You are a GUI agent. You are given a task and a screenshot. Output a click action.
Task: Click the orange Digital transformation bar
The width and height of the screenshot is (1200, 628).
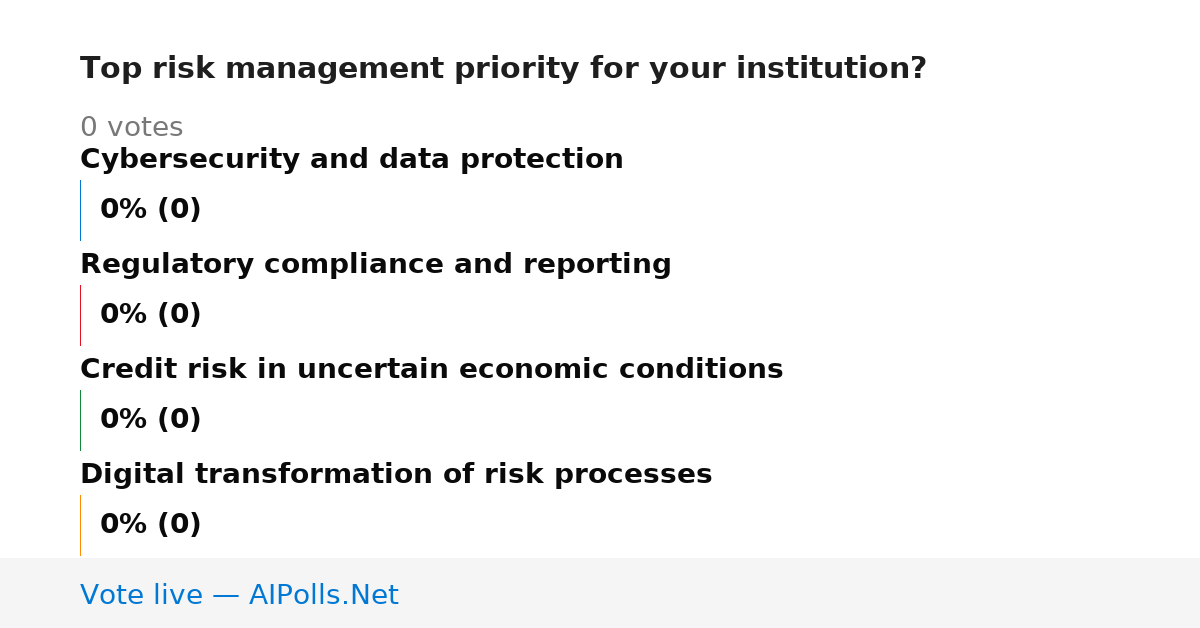(x=80, y=525)
